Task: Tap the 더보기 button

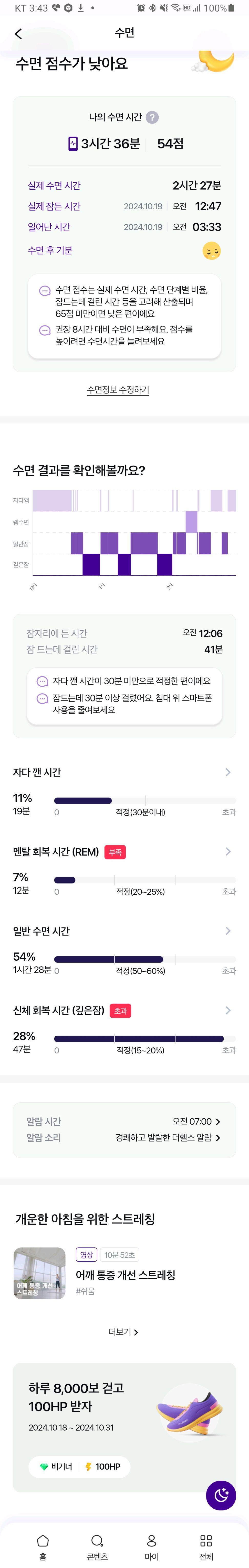Action: click(123, 1332)
